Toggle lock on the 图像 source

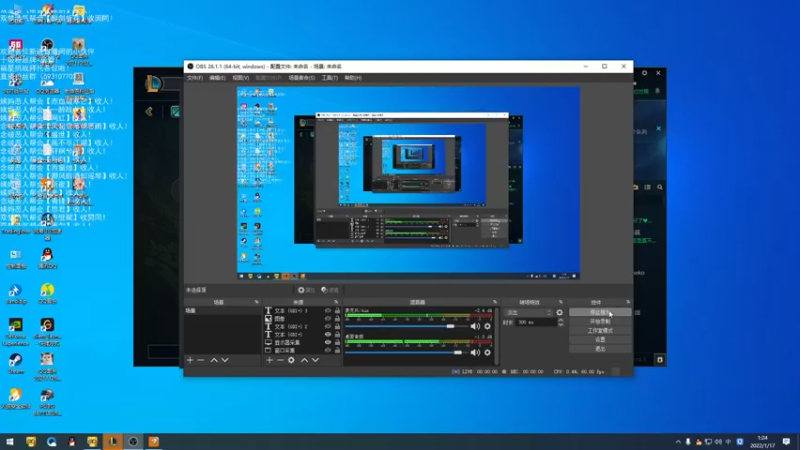tap(337, 318)
